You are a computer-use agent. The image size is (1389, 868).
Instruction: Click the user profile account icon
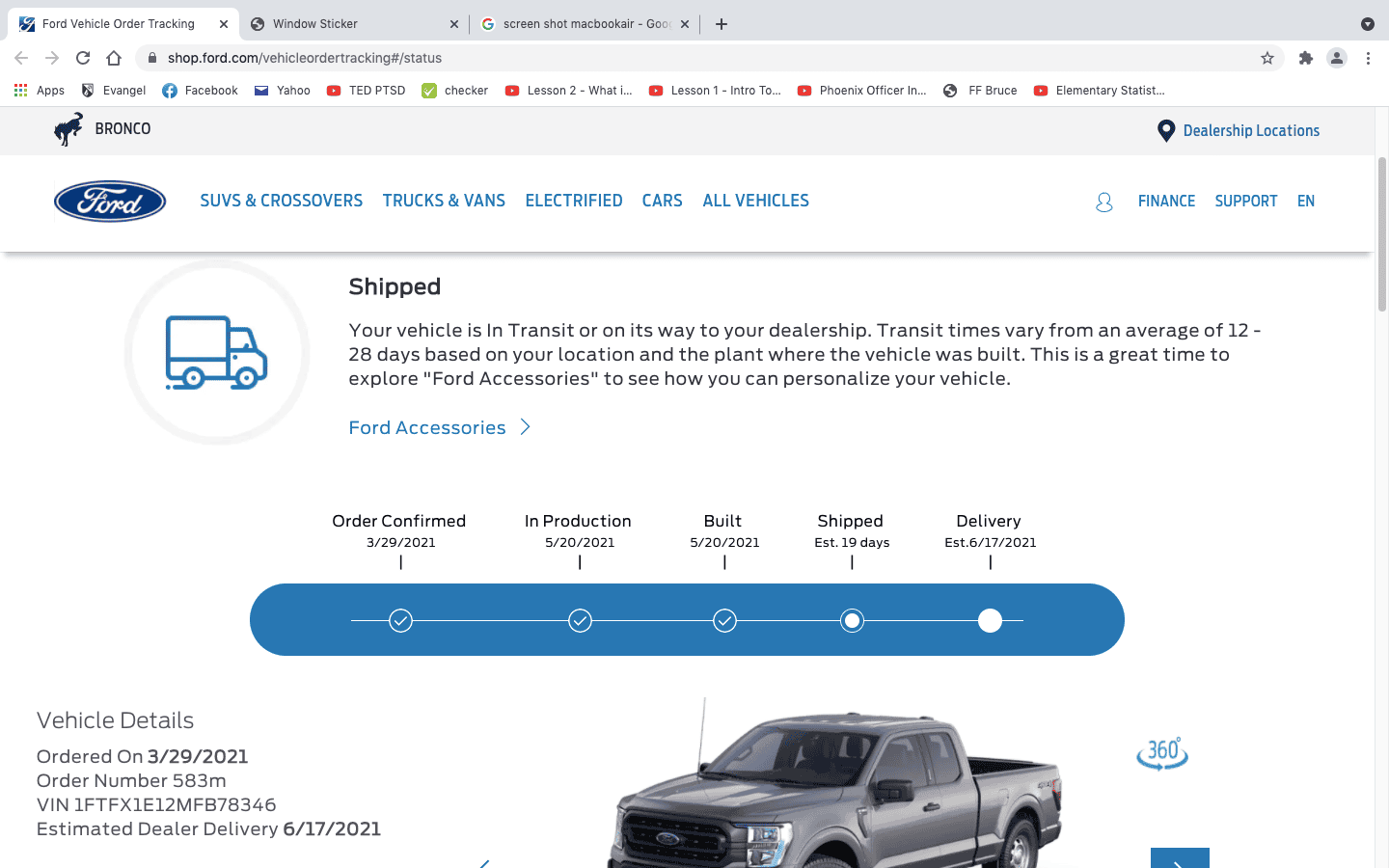[x=1103, y=201]
